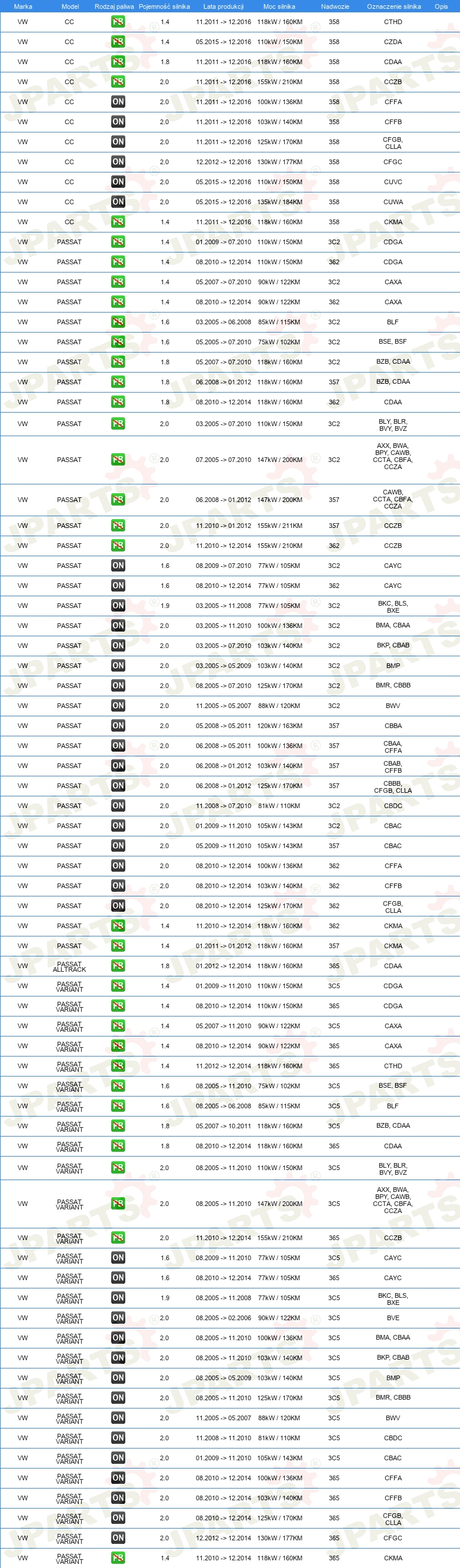
Task: Click the CUVC engine code cell
Action: (393, 182)
